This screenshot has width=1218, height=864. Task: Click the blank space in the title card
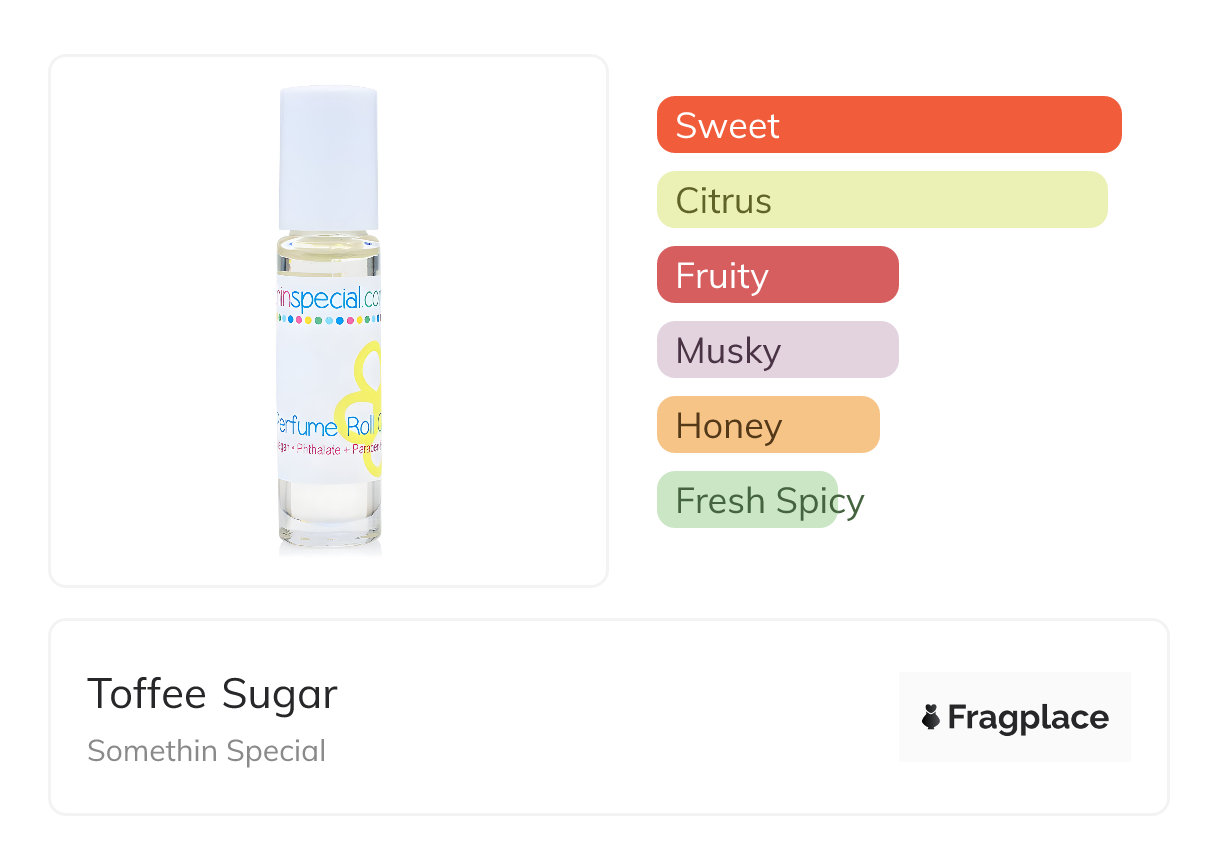(620, 717)
